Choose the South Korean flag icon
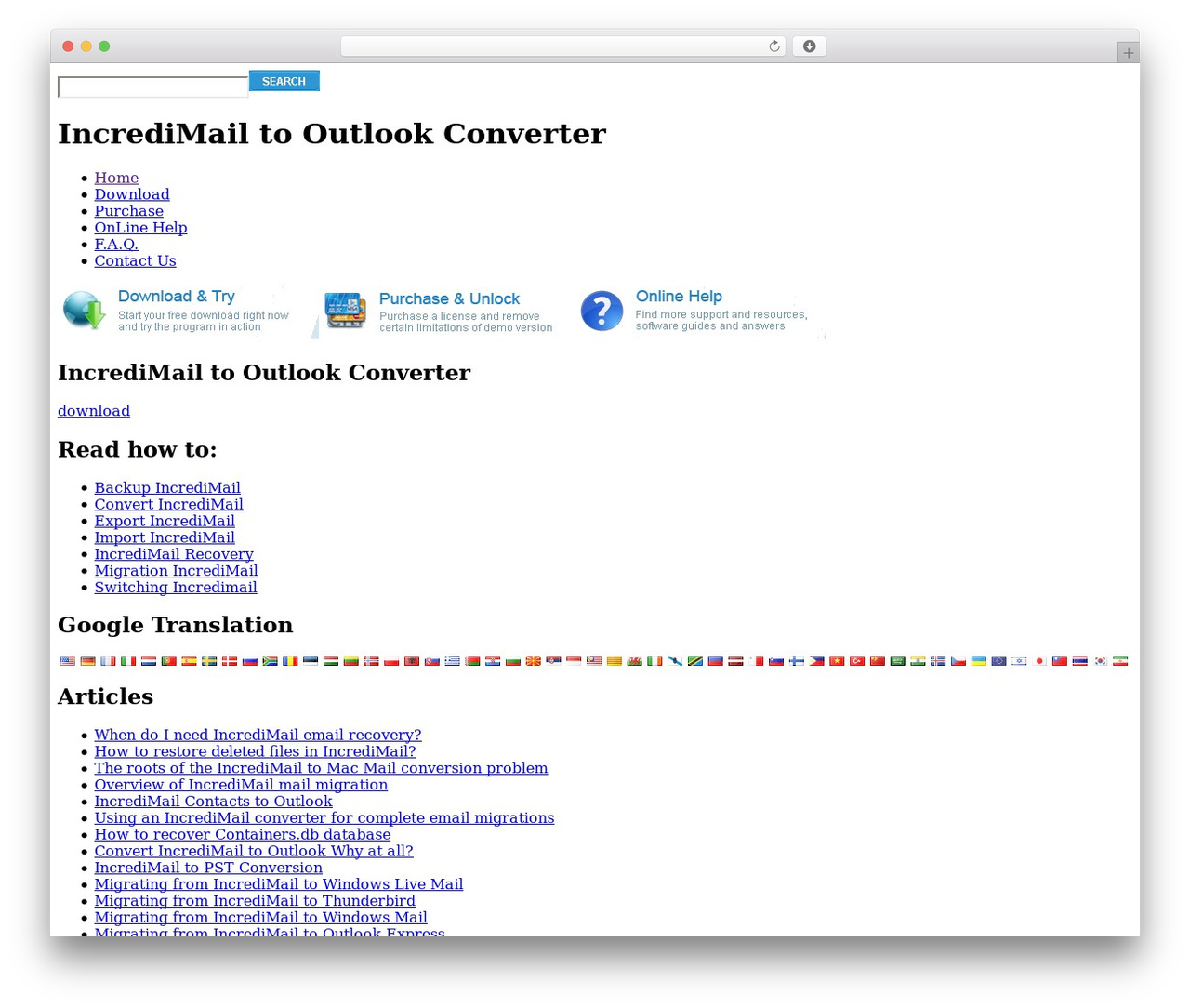The image size is (1190, 1008). [x=1101, y=661]
